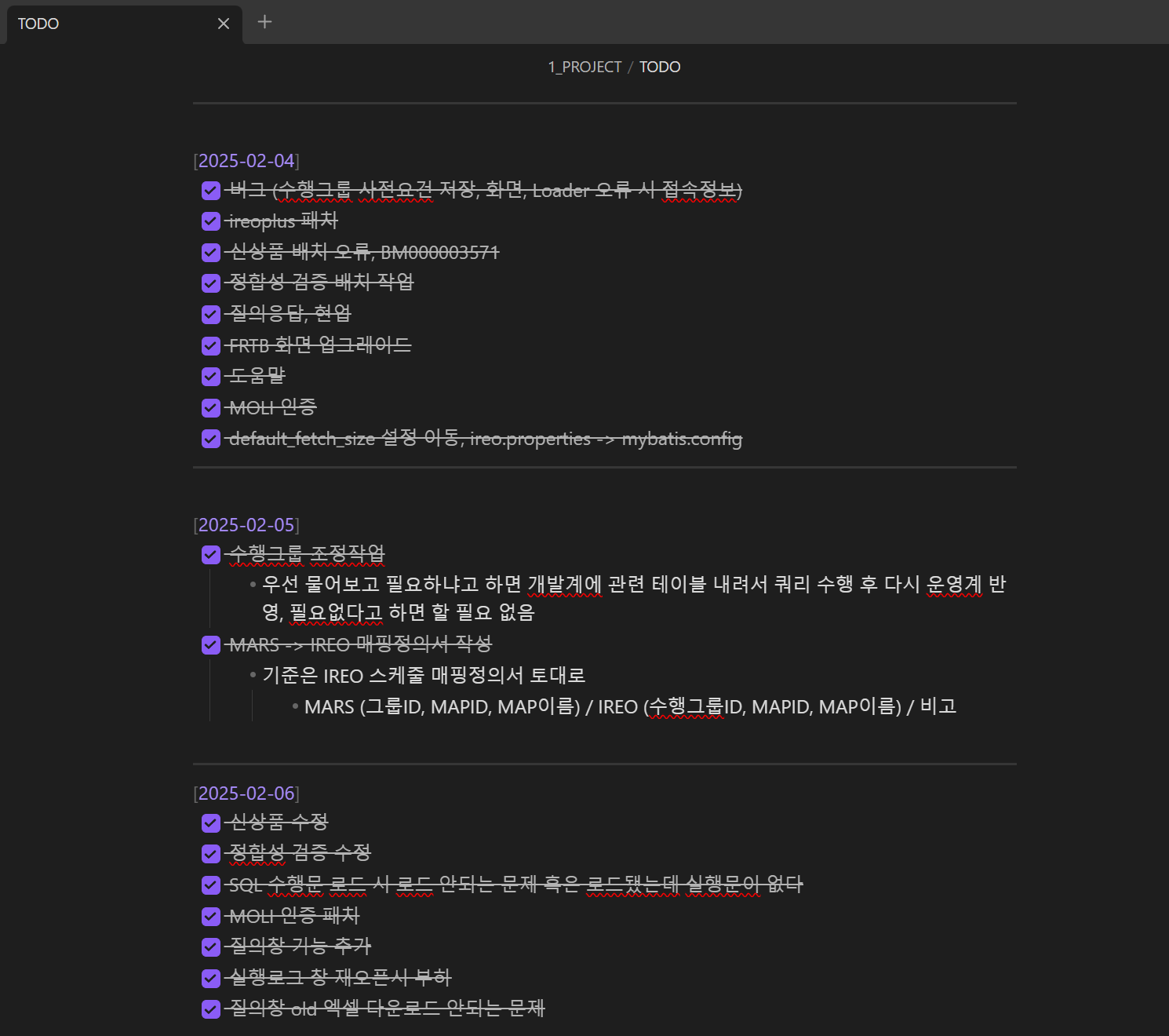The image size is (1169, 1036).
Task: Uncheck the ireoplus 패치 task
Action: click(x=210, y=221)
